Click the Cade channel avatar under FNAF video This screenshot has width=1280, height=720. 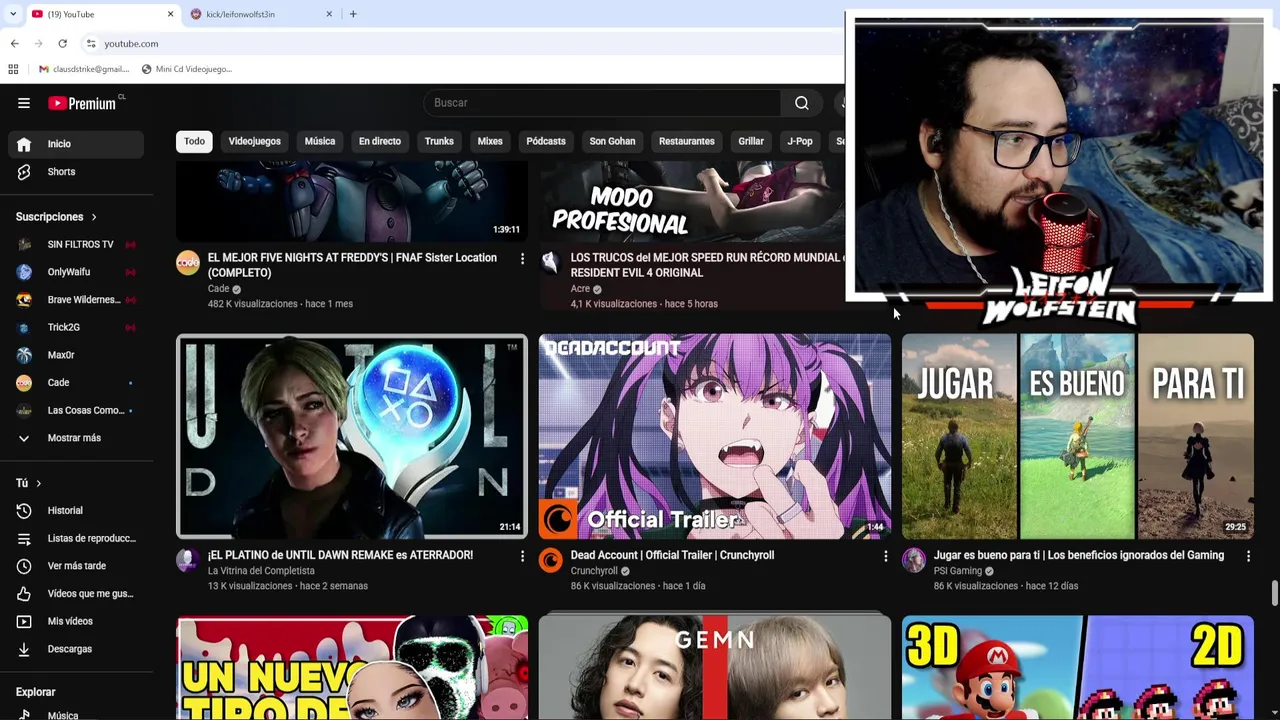tap(188, 263)
